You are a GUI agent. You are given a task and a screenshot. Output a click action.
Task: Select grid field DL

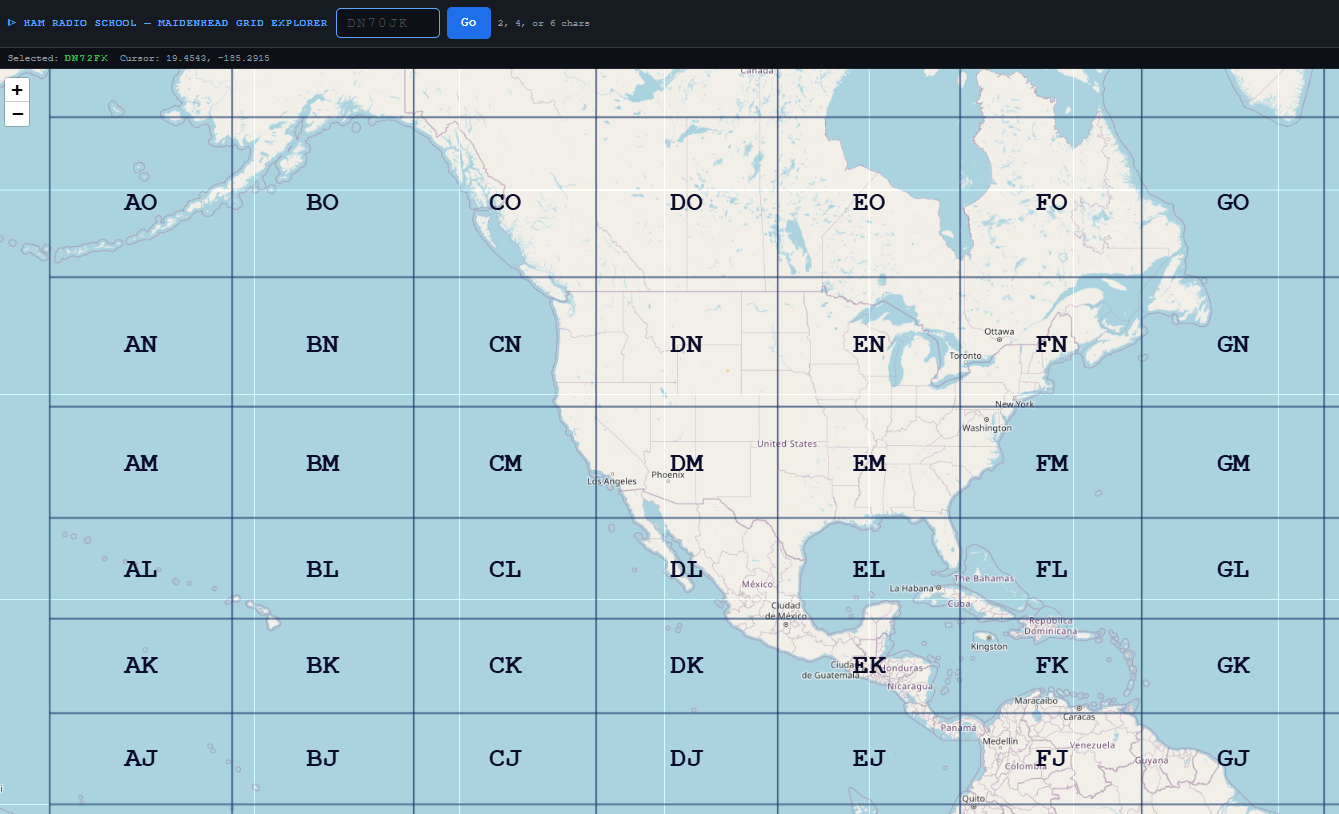[687, 568]
